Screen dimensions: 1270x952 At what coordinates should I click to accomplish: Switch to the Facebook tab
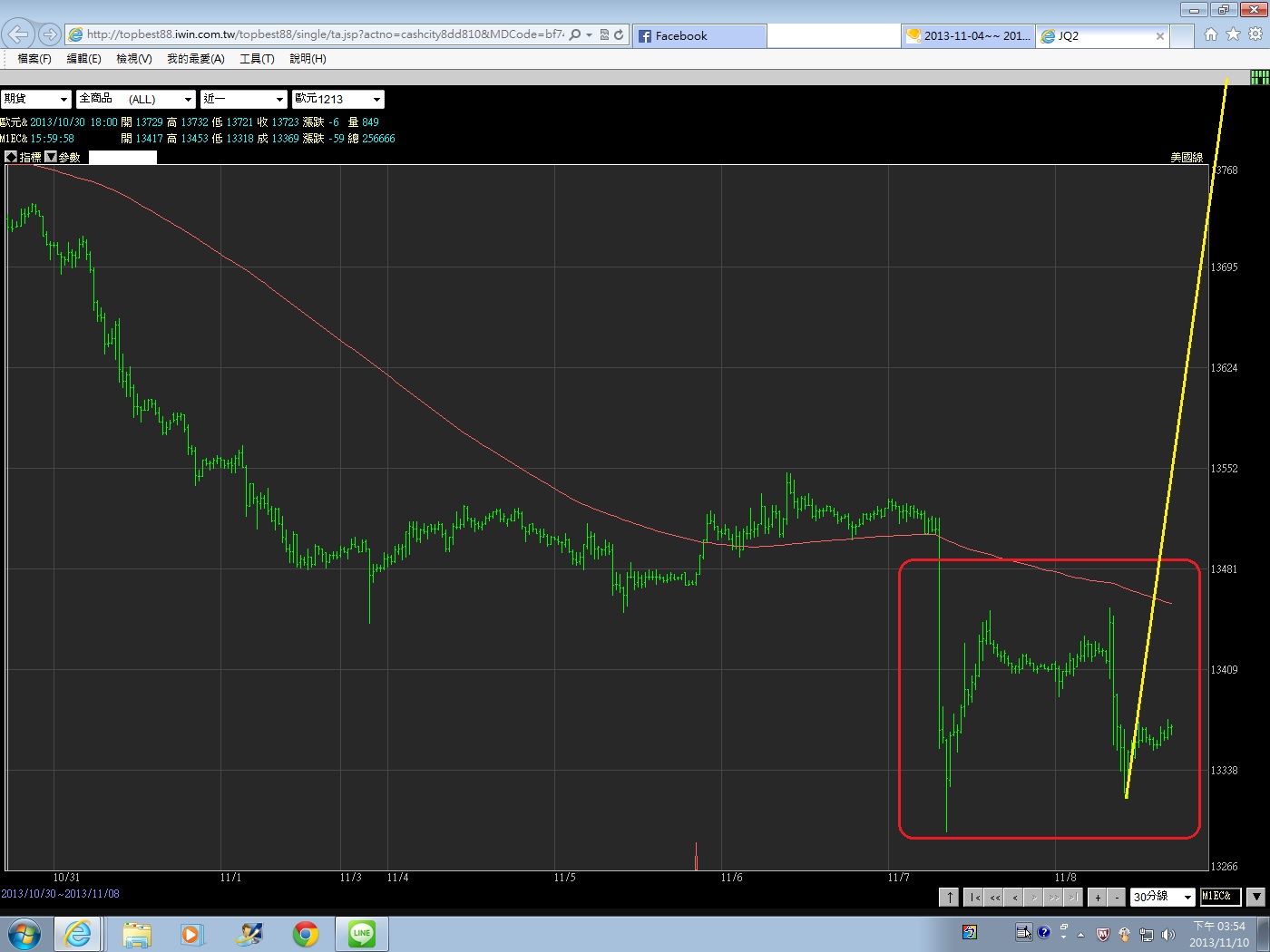(x=699, y=36)
